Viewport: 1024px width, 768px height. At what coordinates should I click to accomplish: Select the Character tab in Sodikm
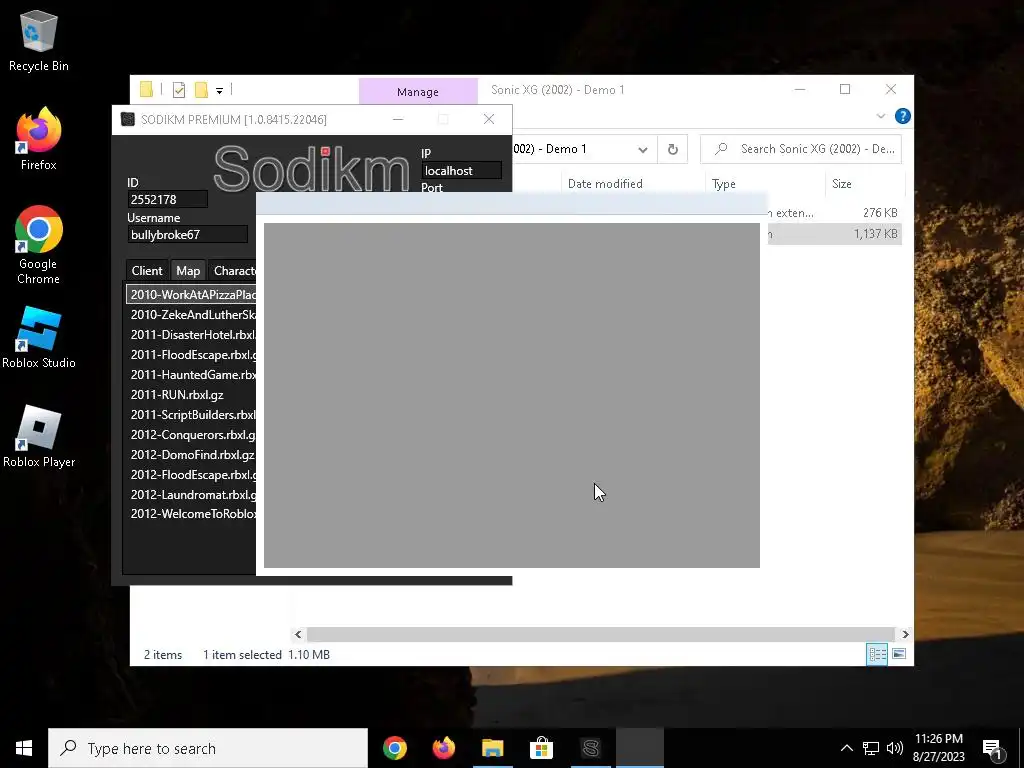233,270
